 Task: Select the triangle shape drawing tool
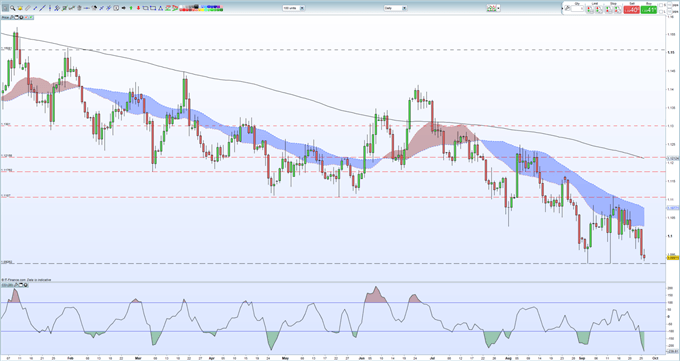160,8
